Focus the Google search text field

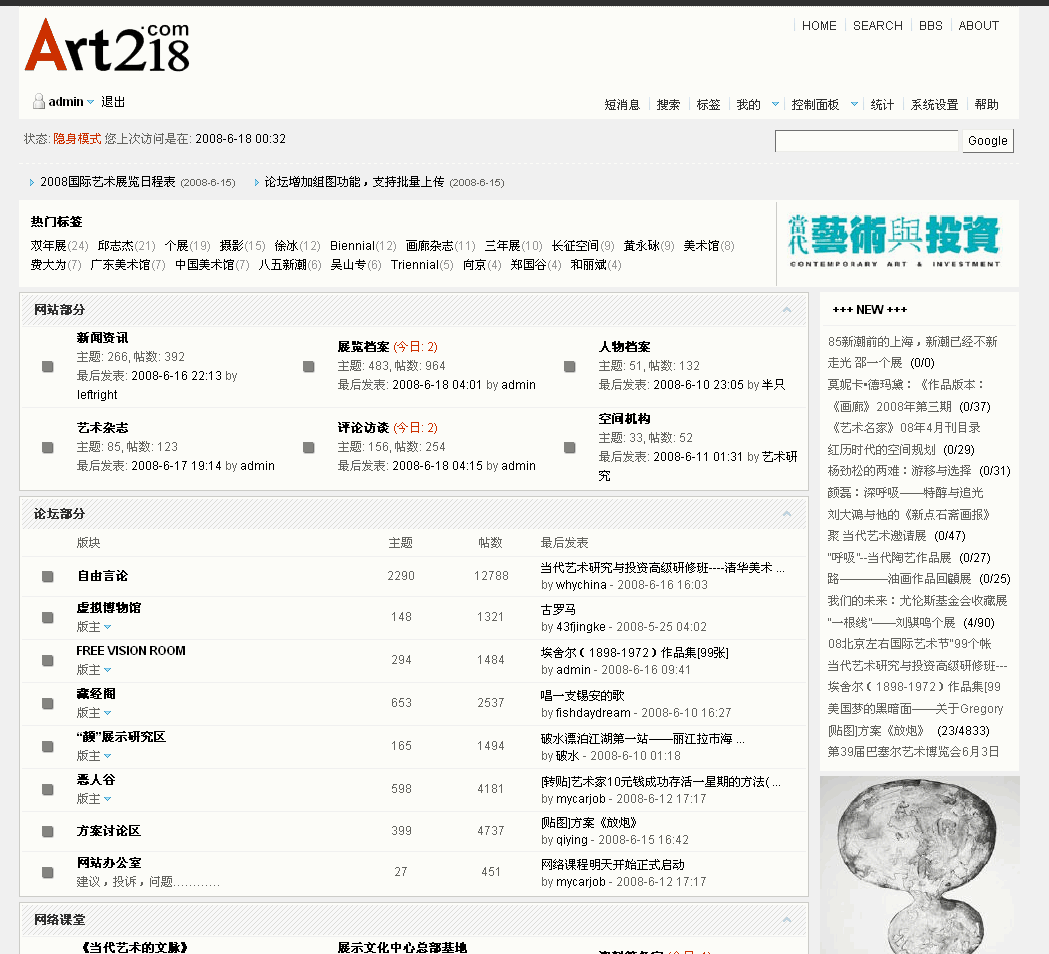(x=866, y=140)
